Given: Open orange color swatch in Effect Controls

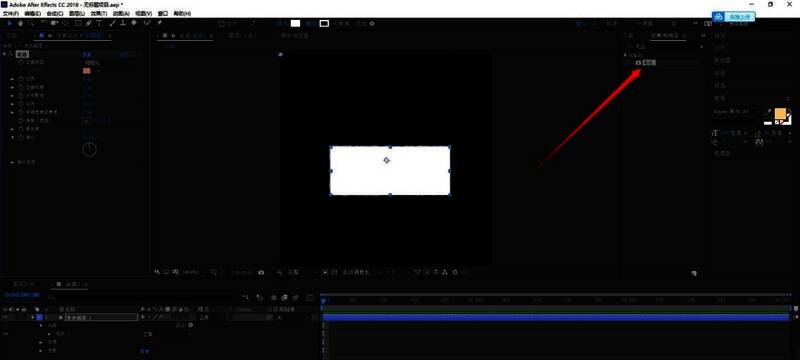Looking at the screenshot, I should tap(87, 71).
